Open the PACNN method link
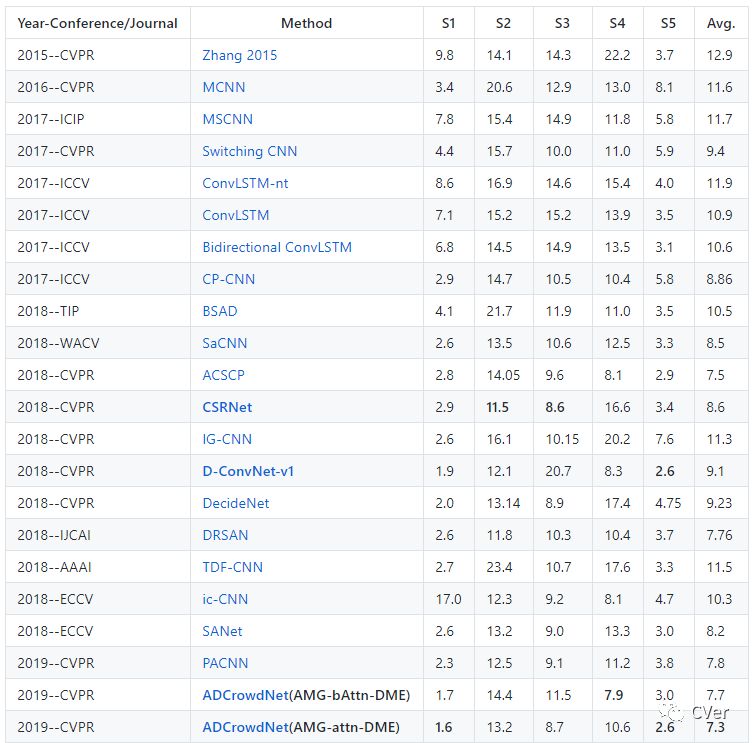Viewport: 753px width, 743px height. click(225, 663)
